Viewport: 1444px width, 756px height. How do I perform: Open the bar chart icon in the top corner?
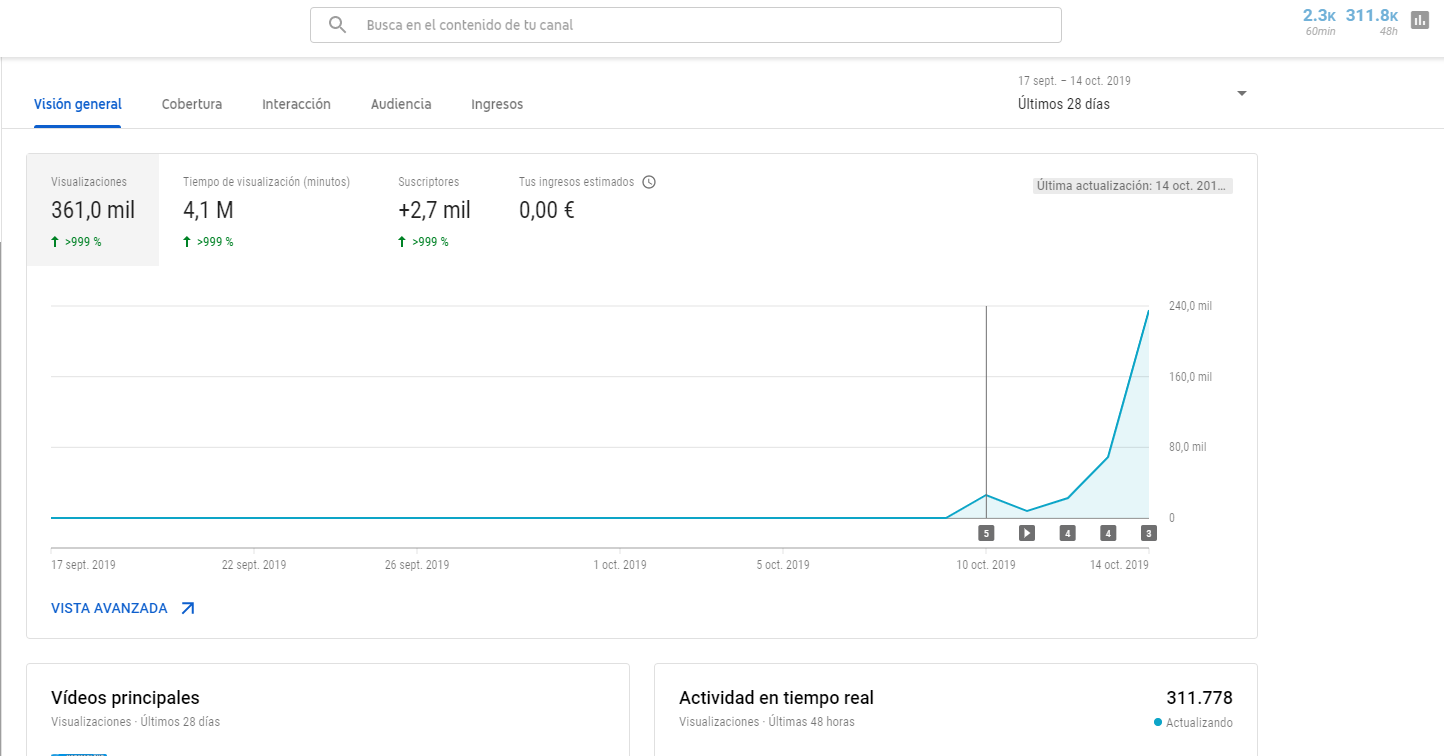(1419, 20)
